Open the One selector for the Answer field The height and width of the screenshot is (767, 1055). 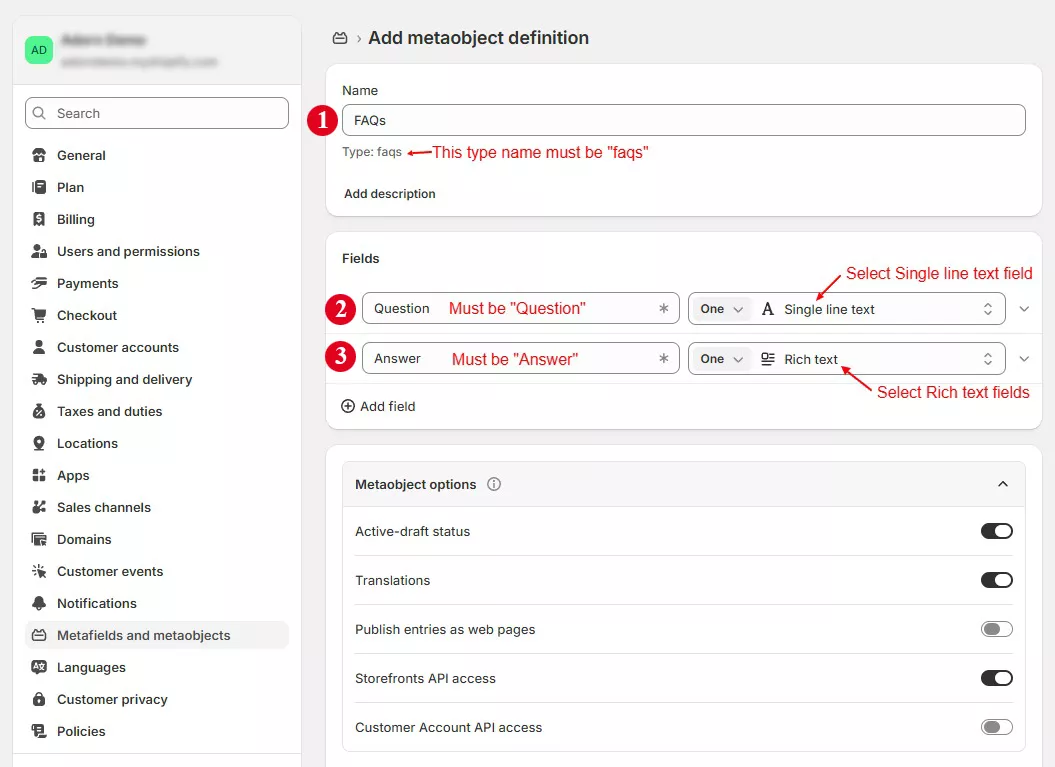[x=720, y=357]
